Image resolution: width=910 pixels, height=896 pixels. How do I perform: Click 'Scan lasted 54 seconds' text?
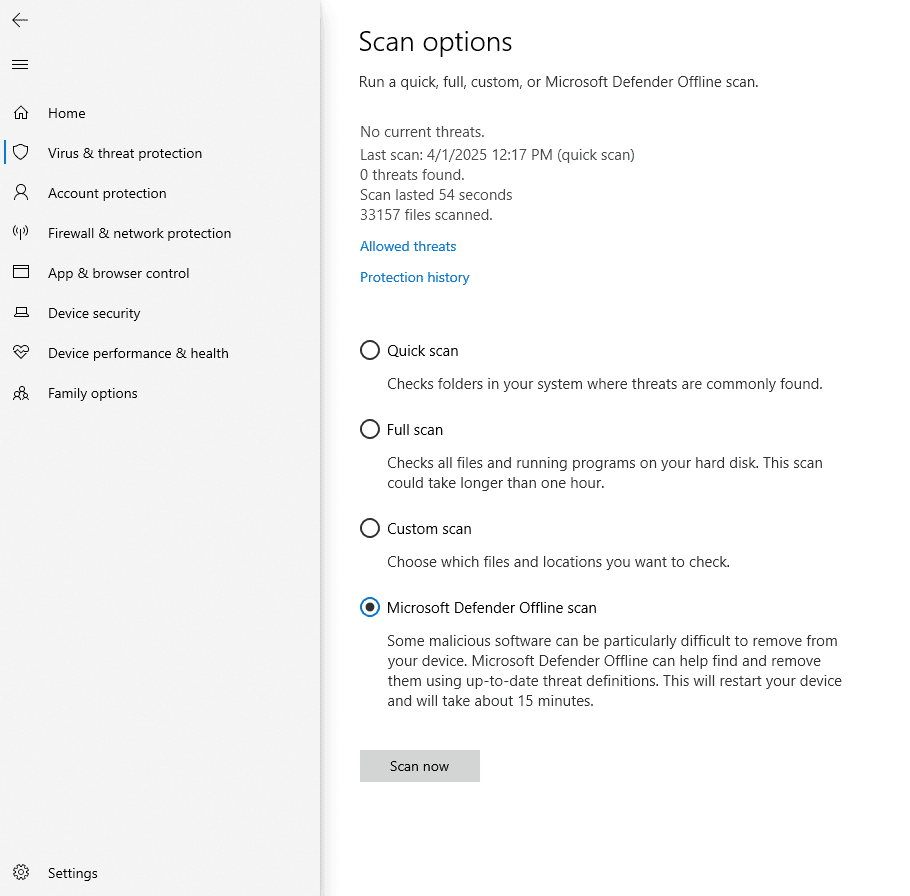tap(436, 195)
